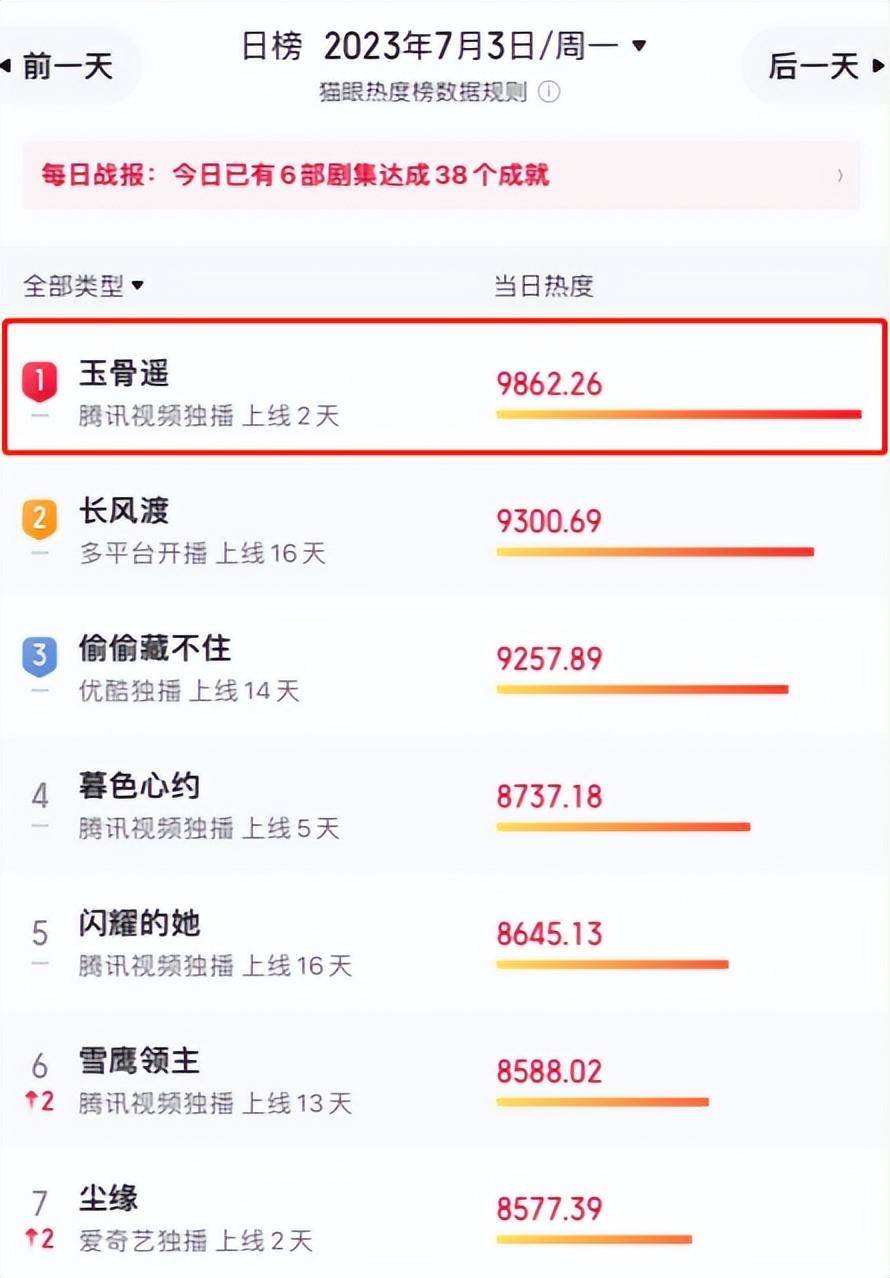Screen dimensions: 890x1278
Task: Click the info icon beside 猫眼热度榜数据规则
Action: pyautogui.click(x=549, y=92)
